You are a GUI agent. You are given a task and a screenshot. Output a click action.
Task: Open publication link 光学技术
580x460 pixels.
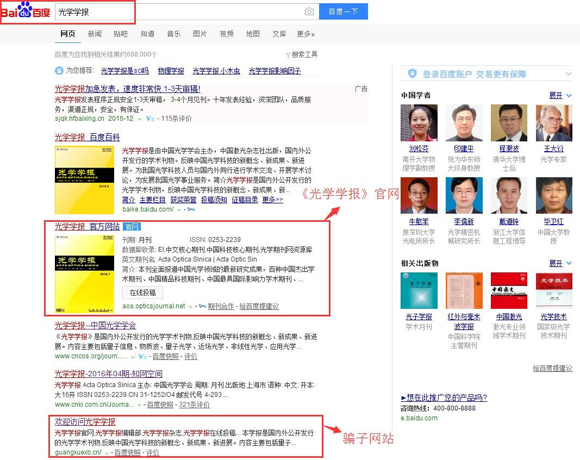[x=554, y=317]
